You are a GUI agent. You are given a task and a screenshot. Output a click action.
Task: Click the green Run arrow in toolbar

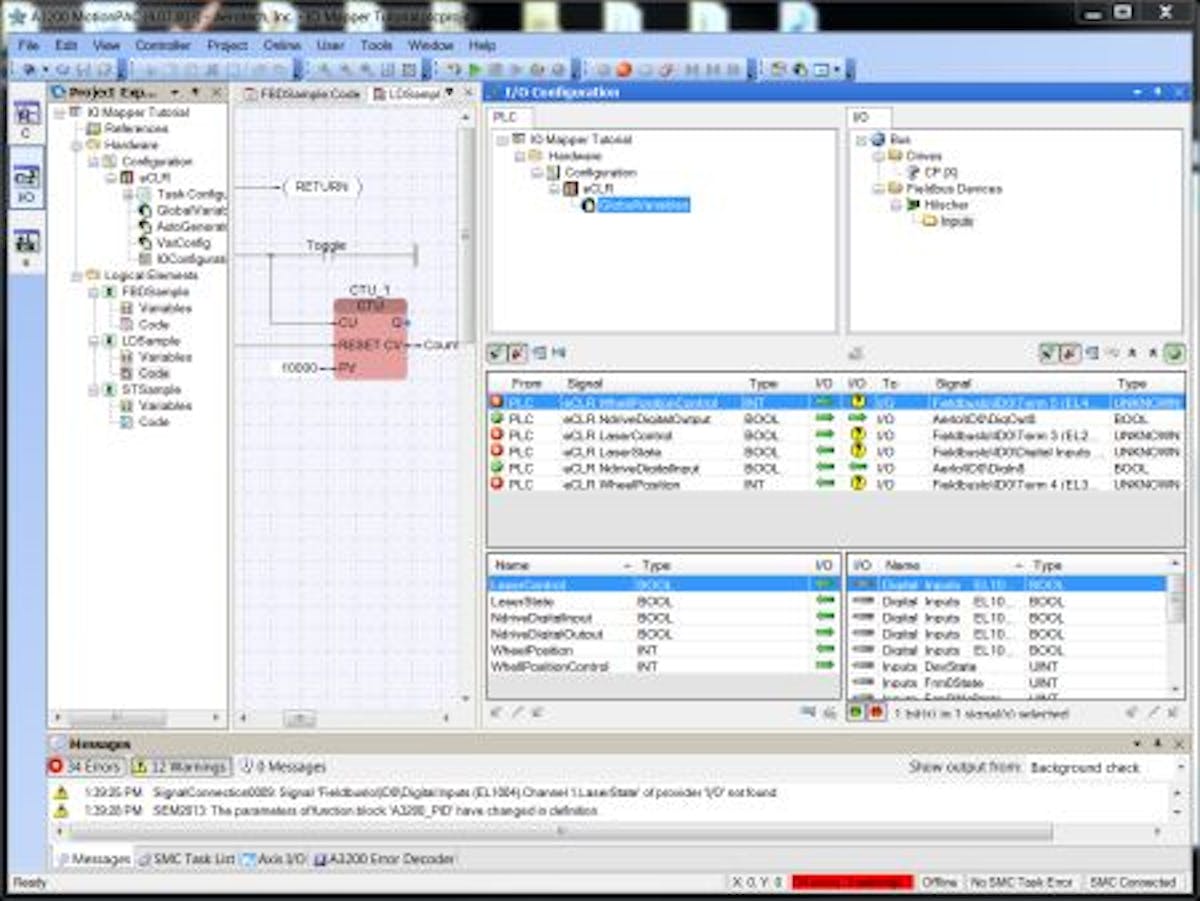(475, 70)
